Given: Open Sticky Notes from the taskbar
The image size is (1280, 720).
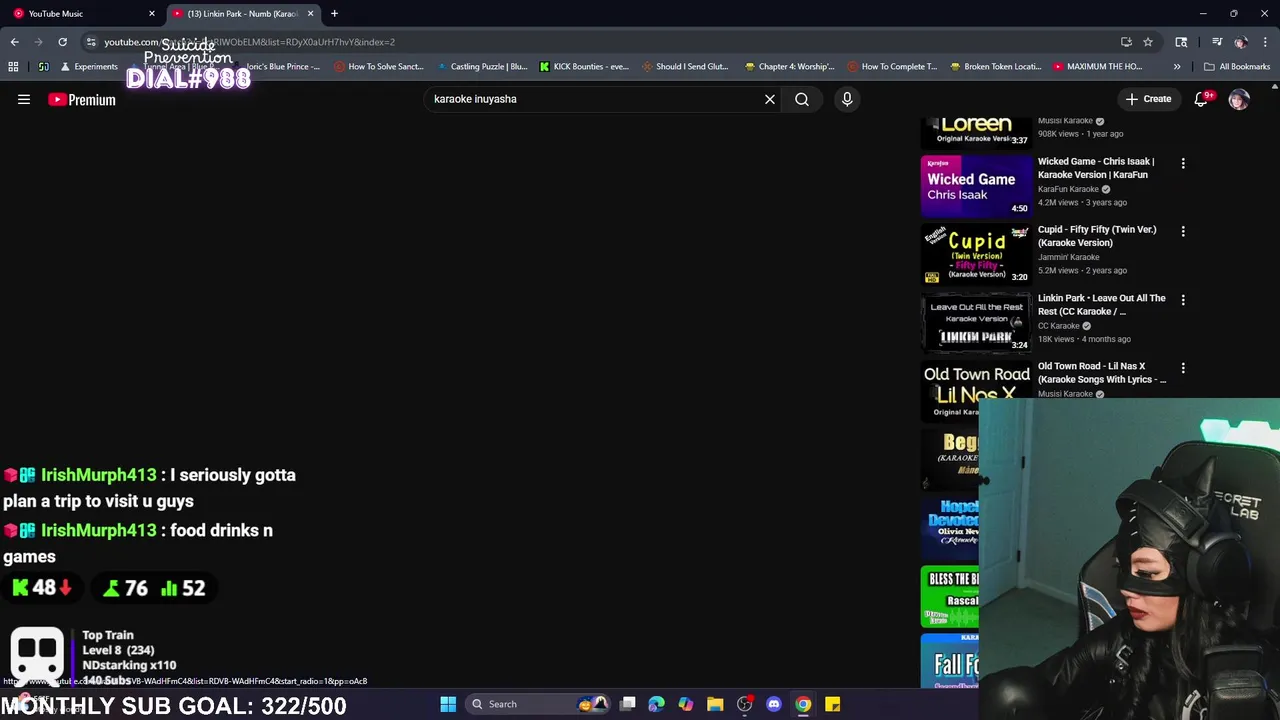Looking at the screenshot, I should pyautogui.click(x=832, y=704).
